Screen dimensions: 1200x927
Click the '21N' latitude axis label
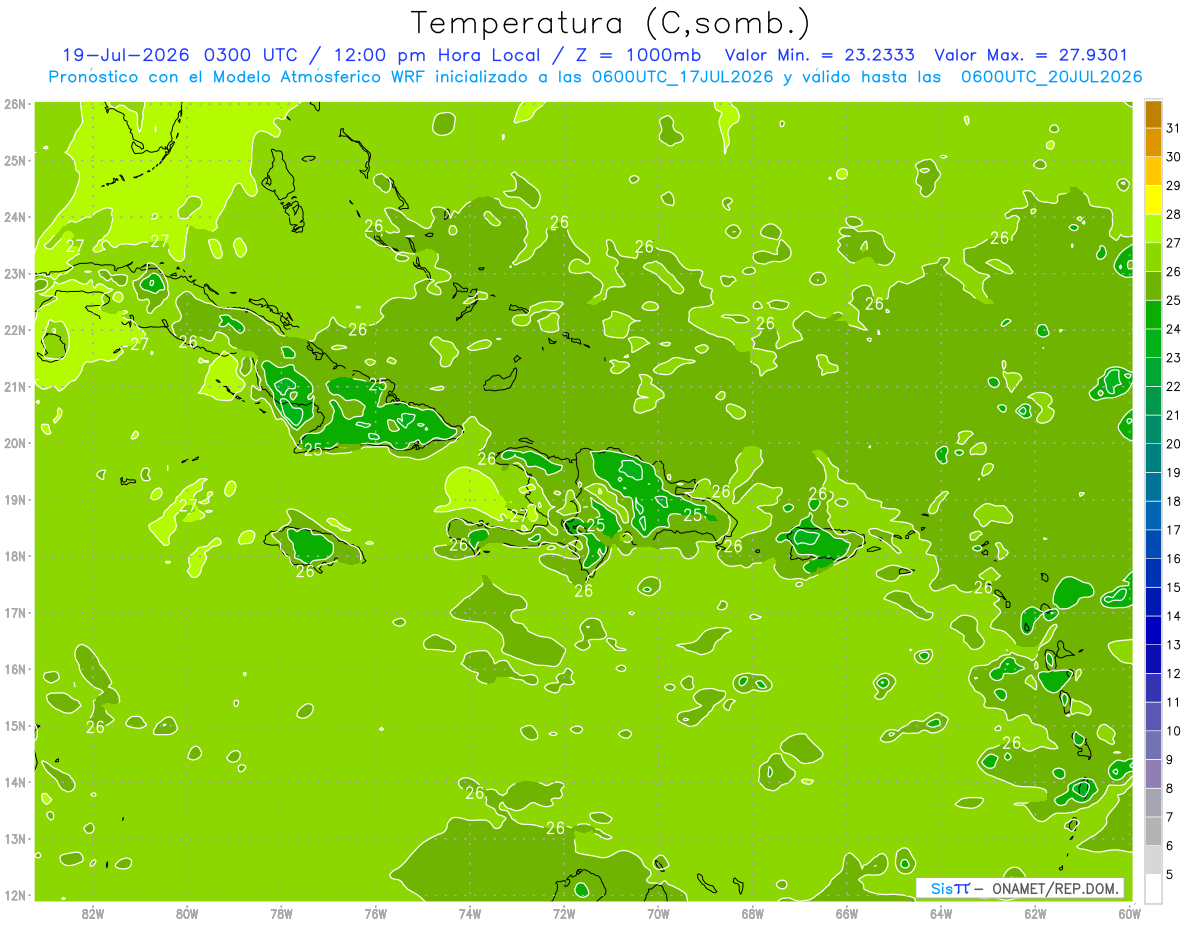[x=15, y=386]
